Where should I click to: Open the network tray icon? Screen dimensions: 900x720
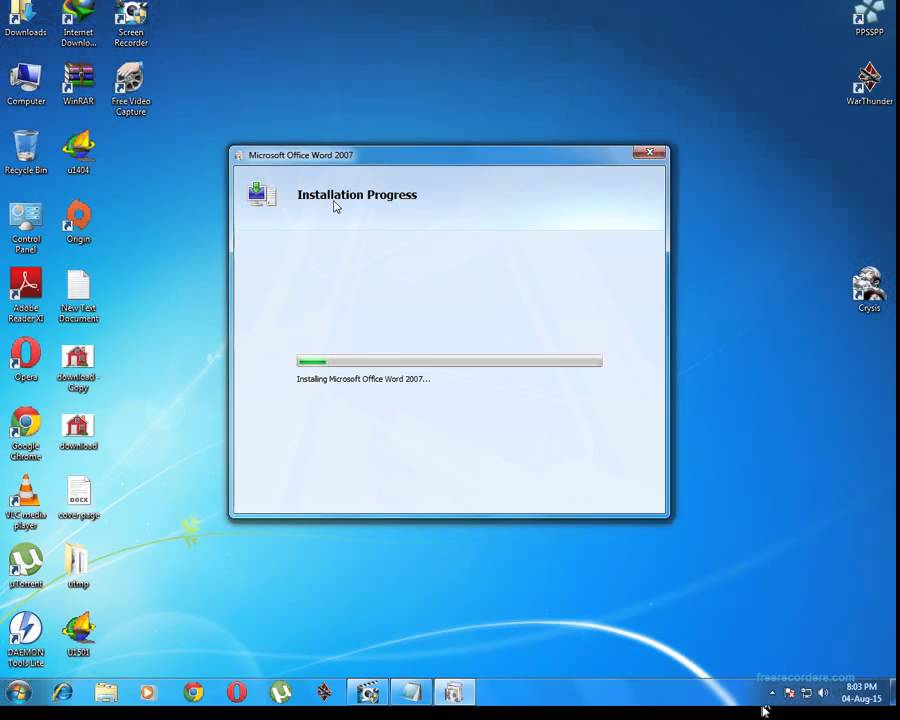[806, 693]
